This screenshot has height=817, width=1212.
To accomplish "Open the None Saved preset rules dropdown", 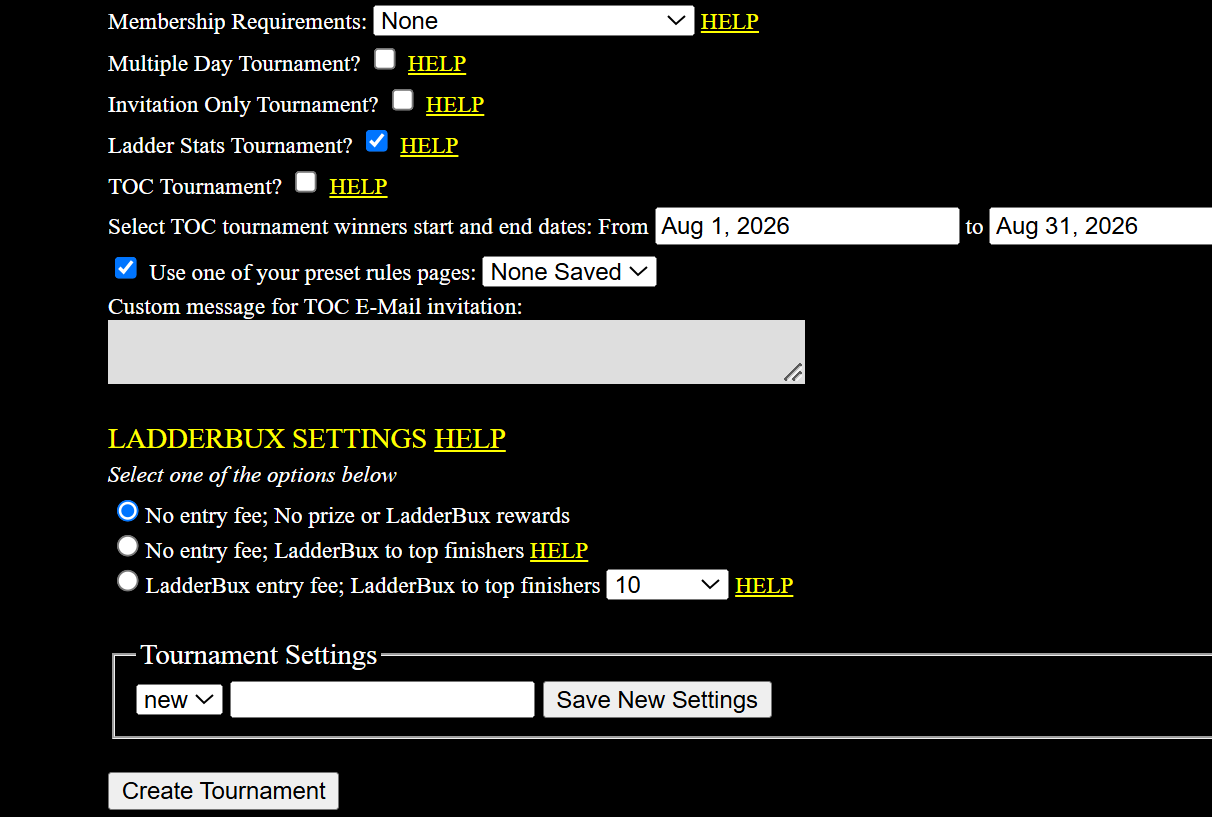I will click(569, 272).
